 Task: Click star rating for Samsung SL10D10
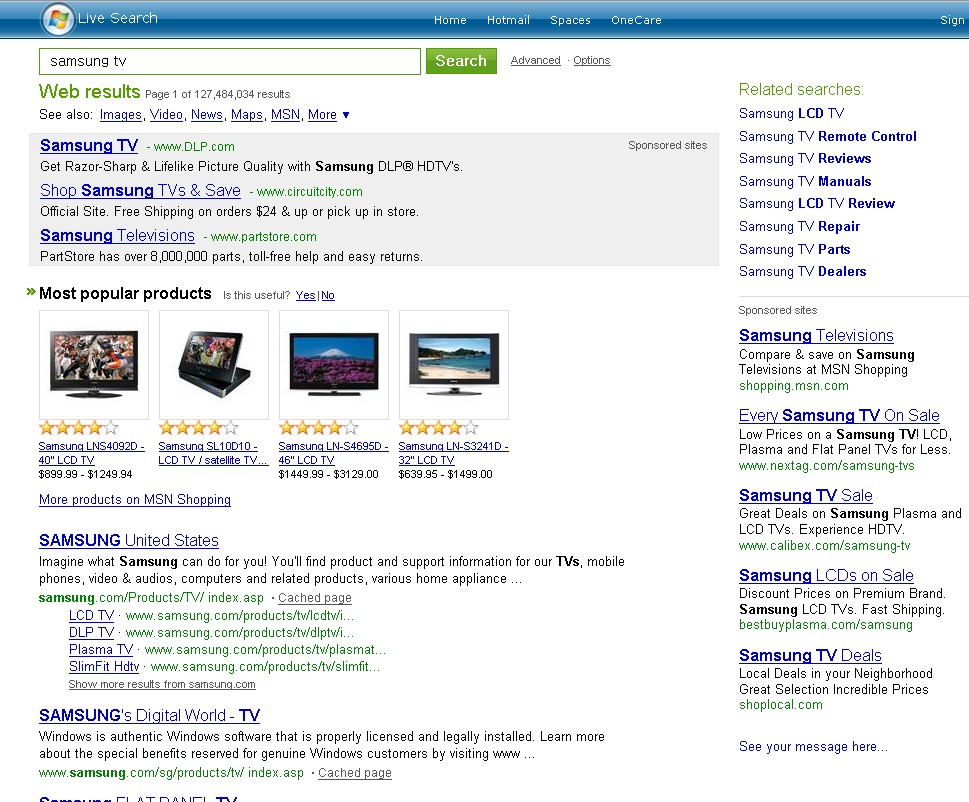click(x=198, y=428)
